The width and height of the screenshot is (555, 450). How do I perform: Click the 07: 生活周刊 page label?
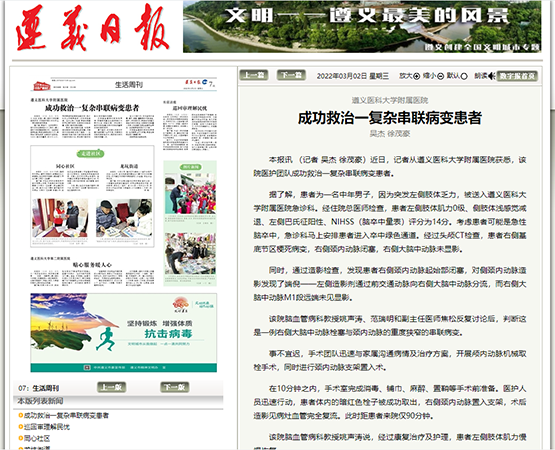coord(39,388)
